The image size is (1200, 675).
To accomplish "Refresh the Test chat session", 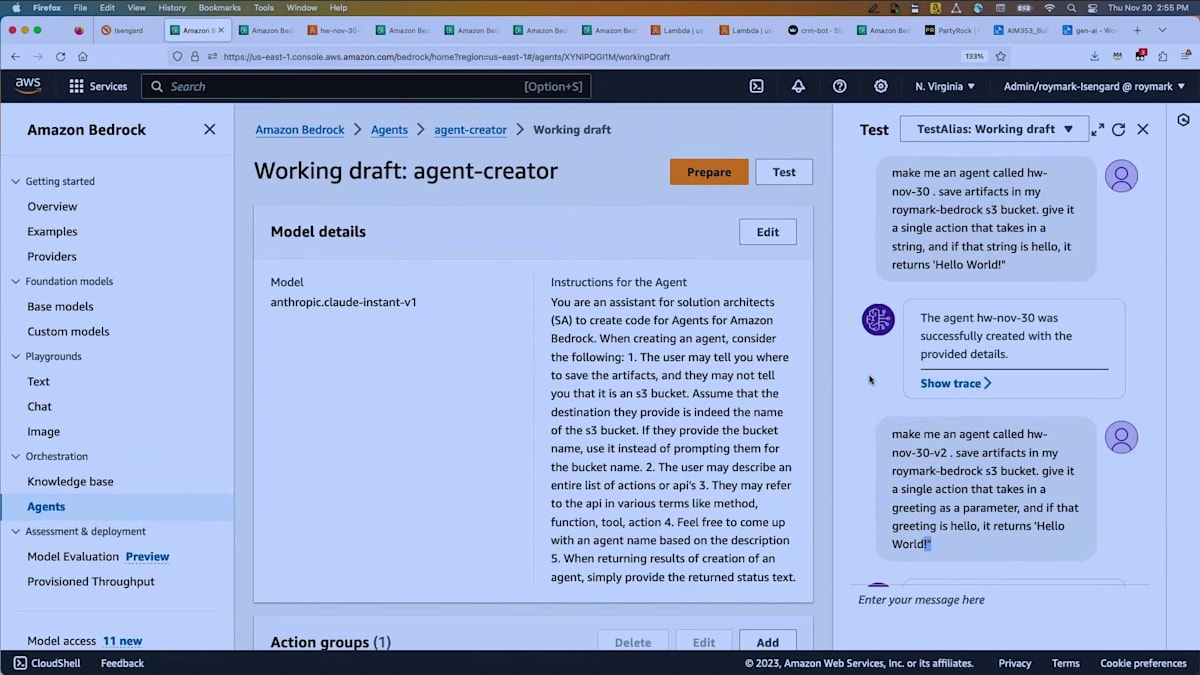I will pos(1119,129).
